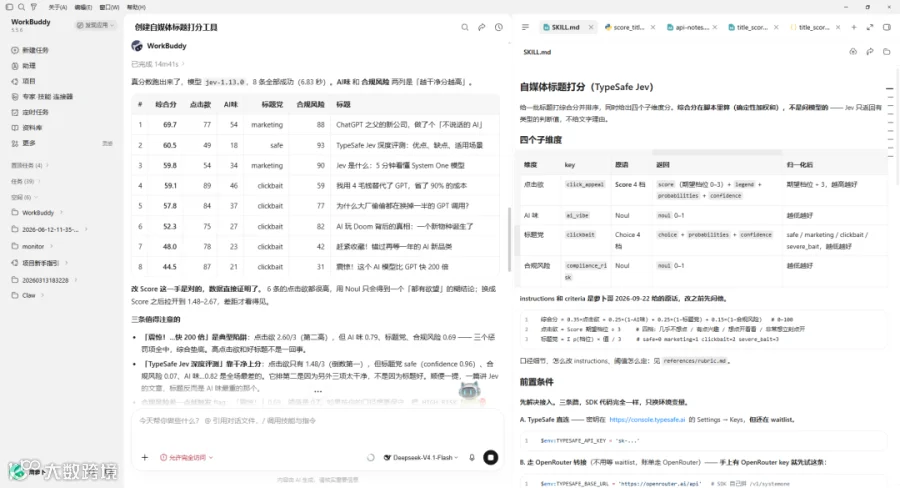Click the plus icon to add new tab
Image resolution: width=900 pixels, height=488 pixels.
854,27
